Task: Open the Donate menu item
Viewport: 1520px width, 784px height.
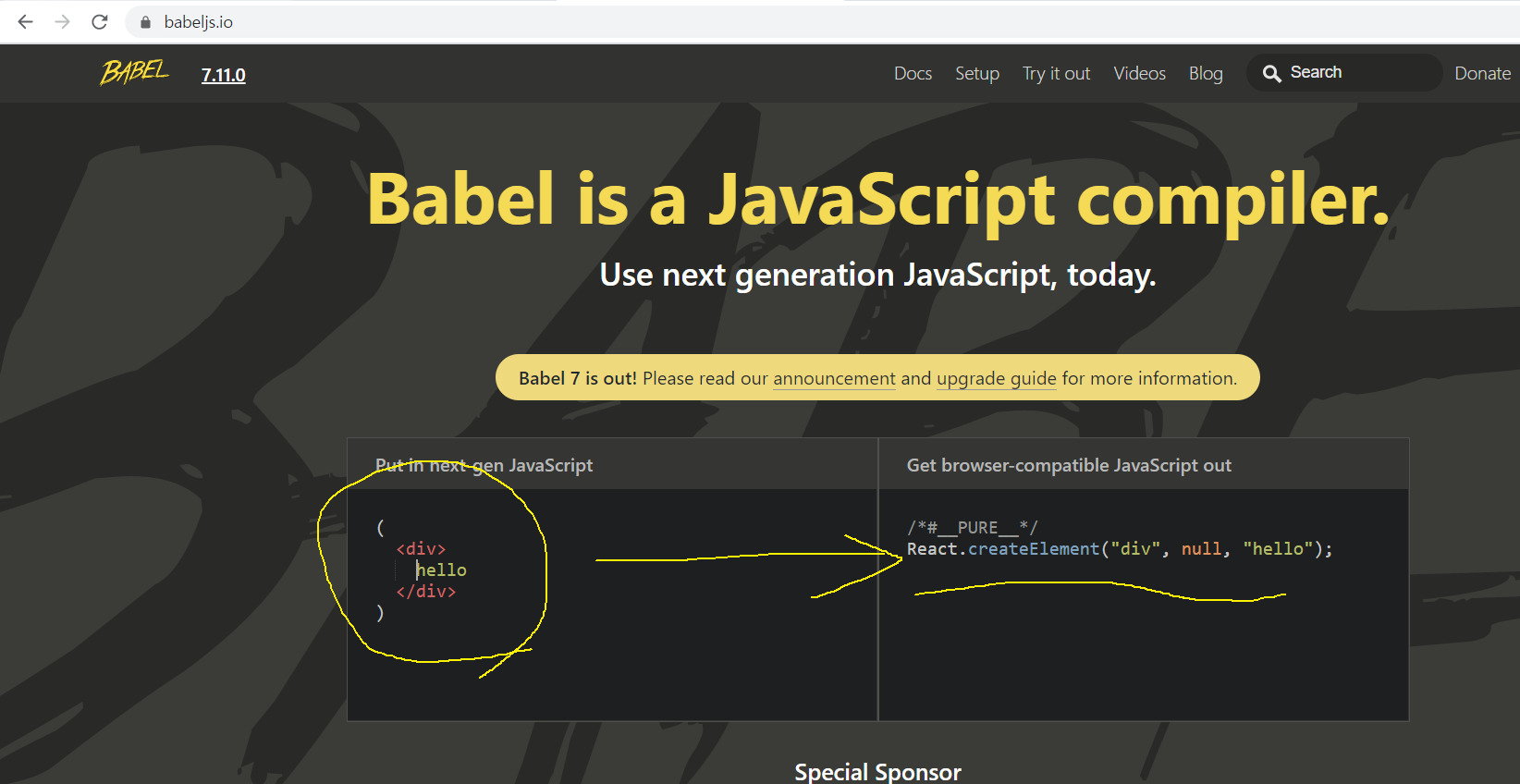Action: (1482, 73)
